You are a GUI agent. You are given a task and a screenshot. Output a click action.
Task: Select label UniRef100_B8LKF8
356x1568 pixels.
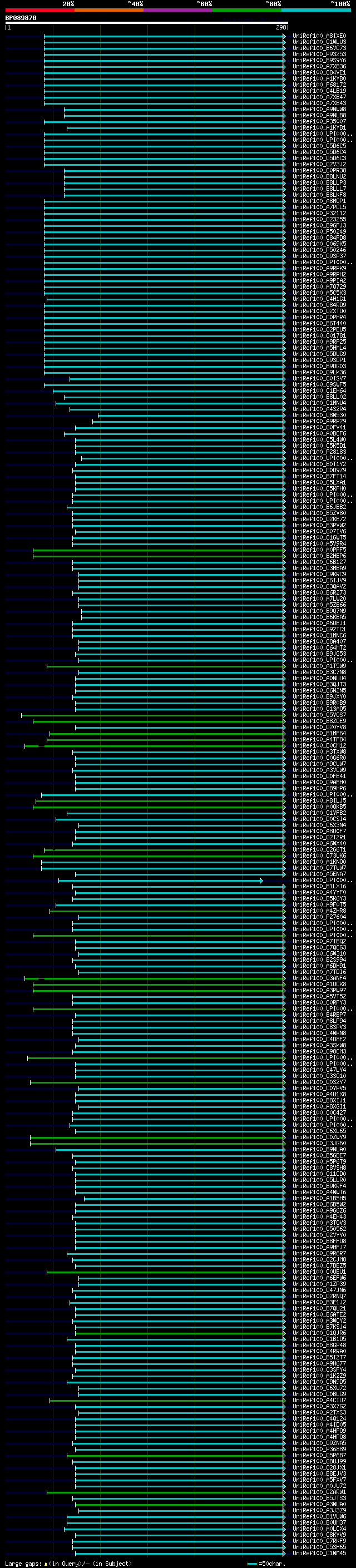(319, 195)
